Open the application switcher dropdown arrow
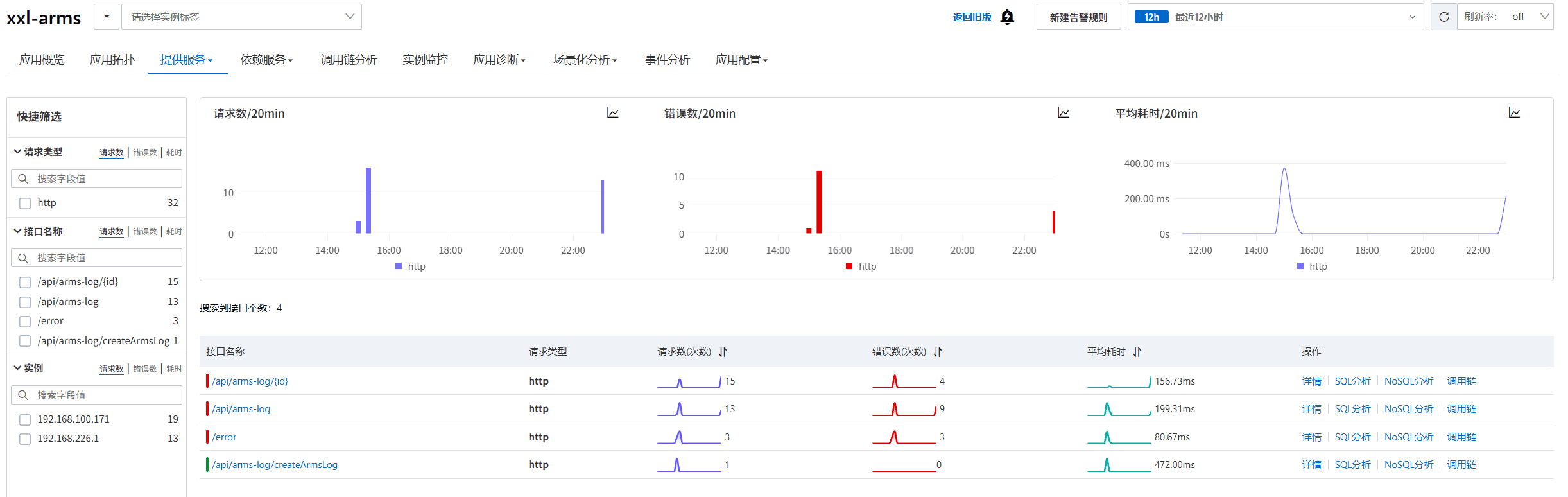Image resolution: width=1568 pixels, height=497 pixels. point(107,17)
